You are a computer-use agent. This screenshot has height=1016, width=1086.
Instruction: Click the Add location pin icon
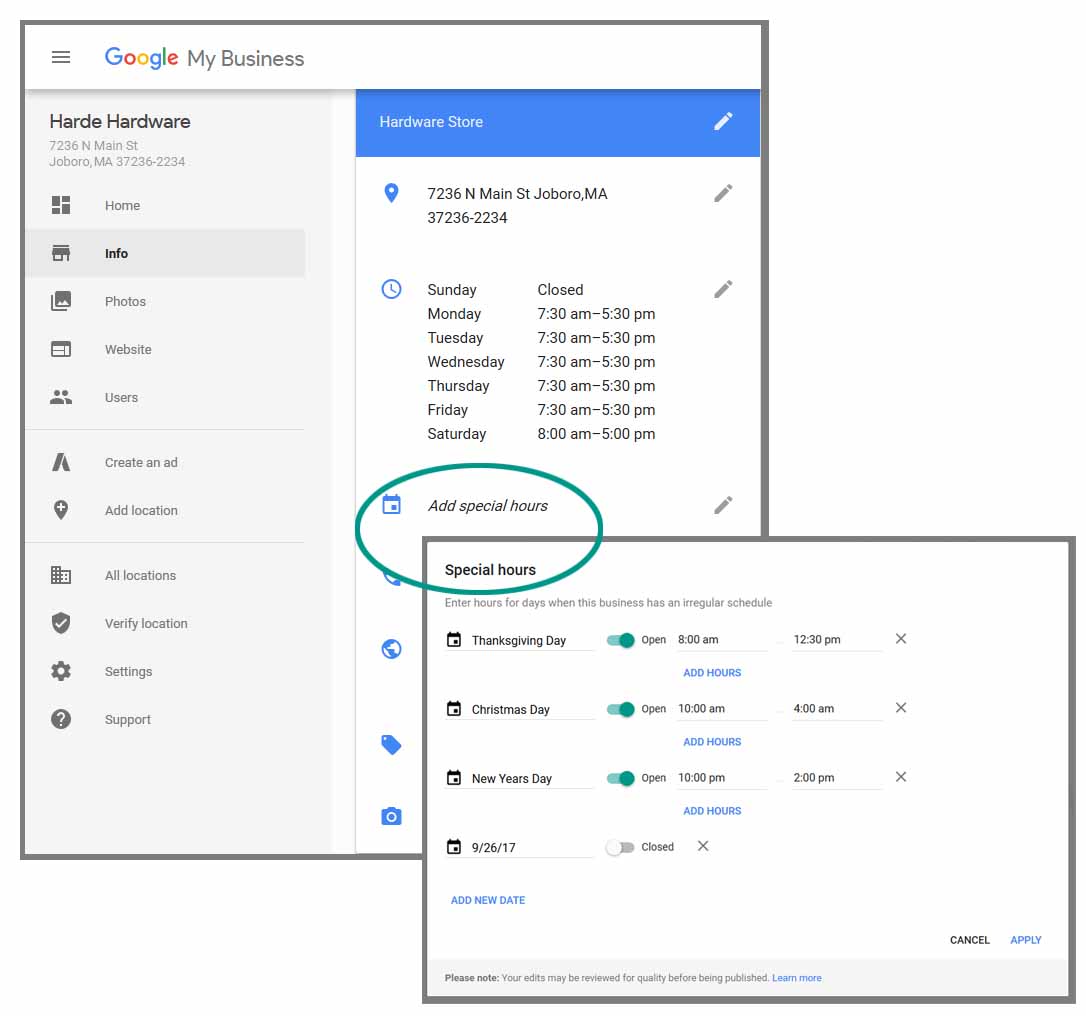(61, 510)
